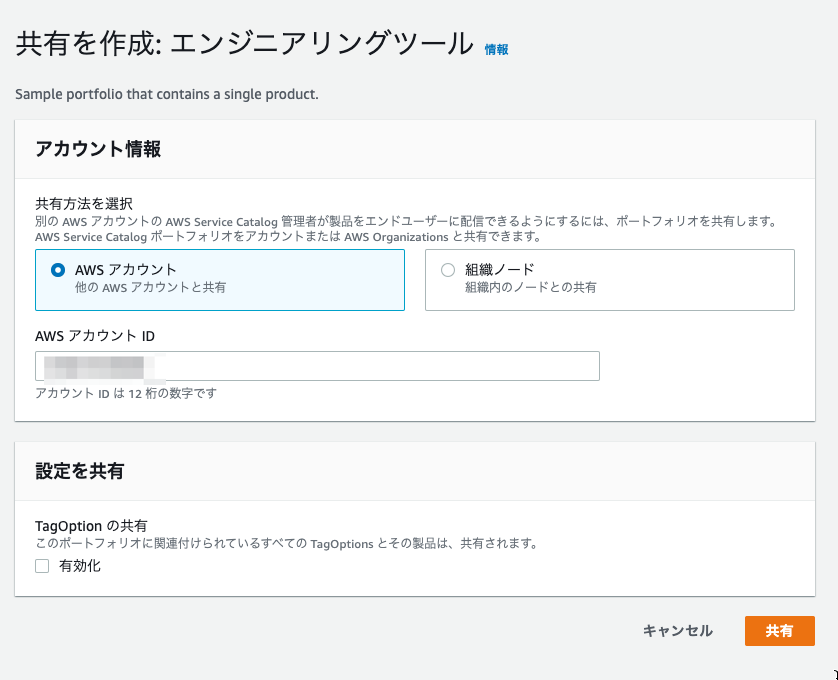
Task: Enable the 有効化 TagOption sharing checkbox
Action: 42,566
